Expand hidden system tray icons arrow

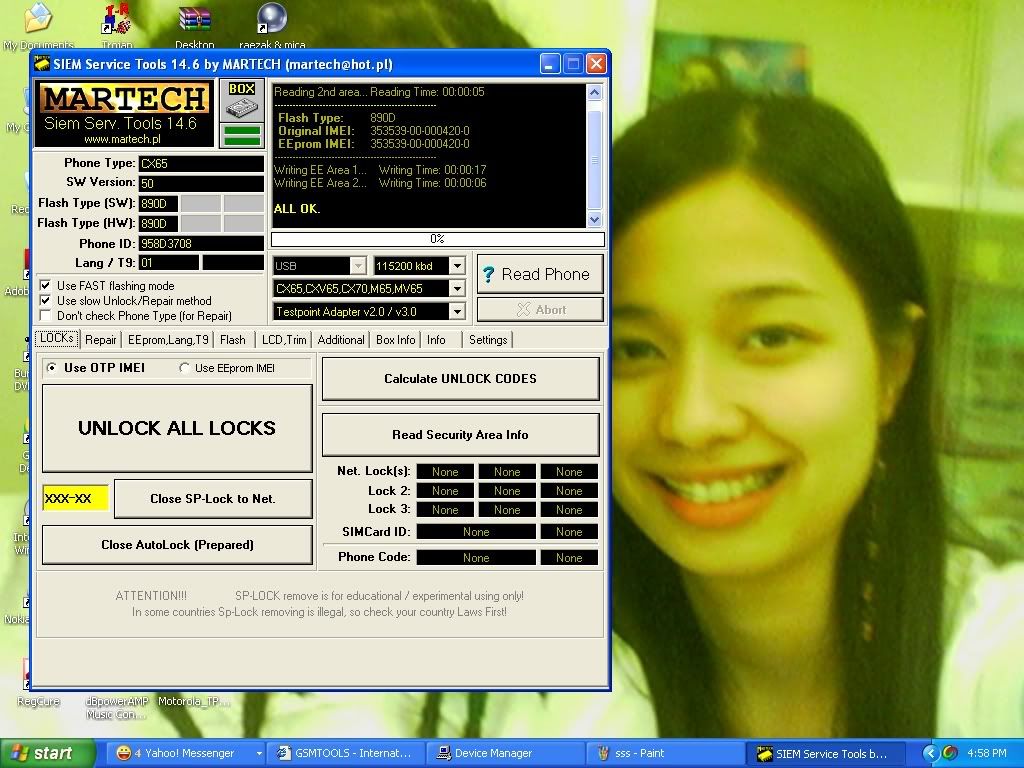coord(930,754)
